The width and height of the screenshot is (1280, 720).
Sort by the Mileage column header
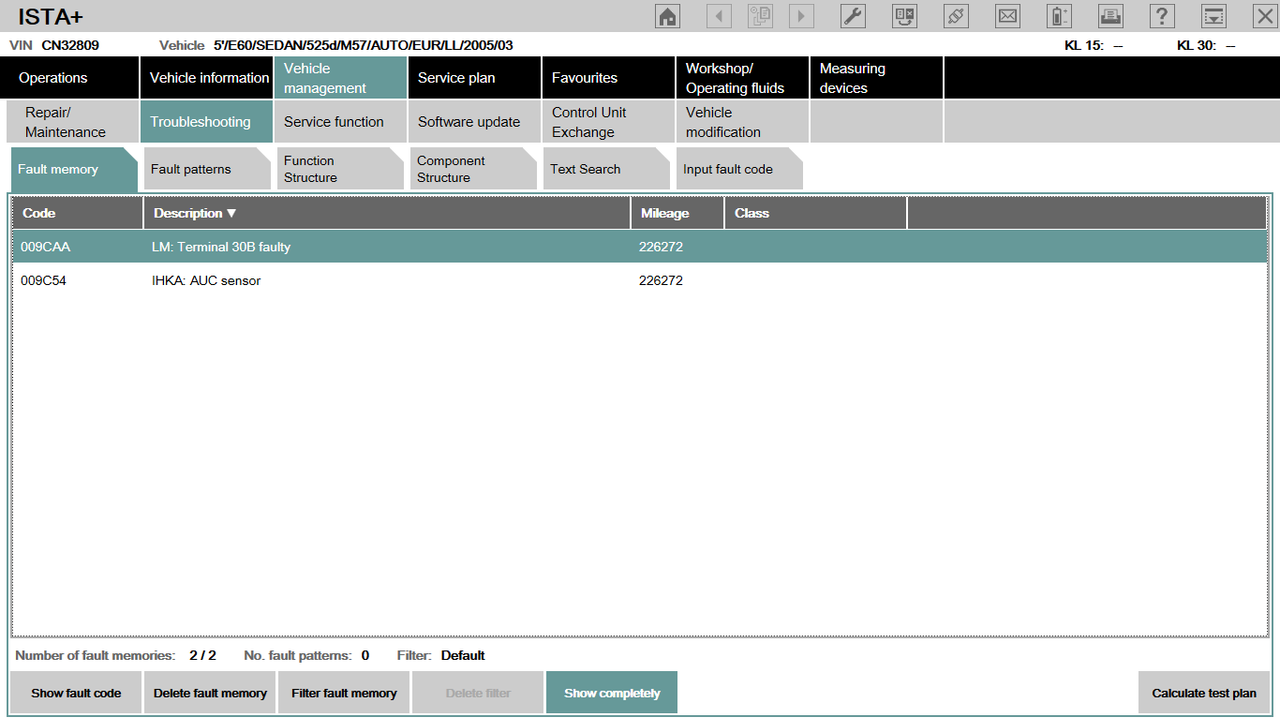click(x=677, y=213)
